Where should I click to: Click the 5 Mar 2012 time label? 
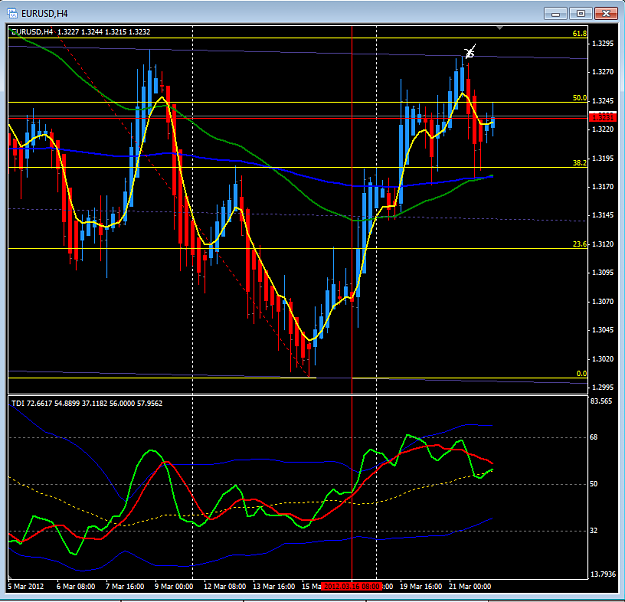(26, 586)
